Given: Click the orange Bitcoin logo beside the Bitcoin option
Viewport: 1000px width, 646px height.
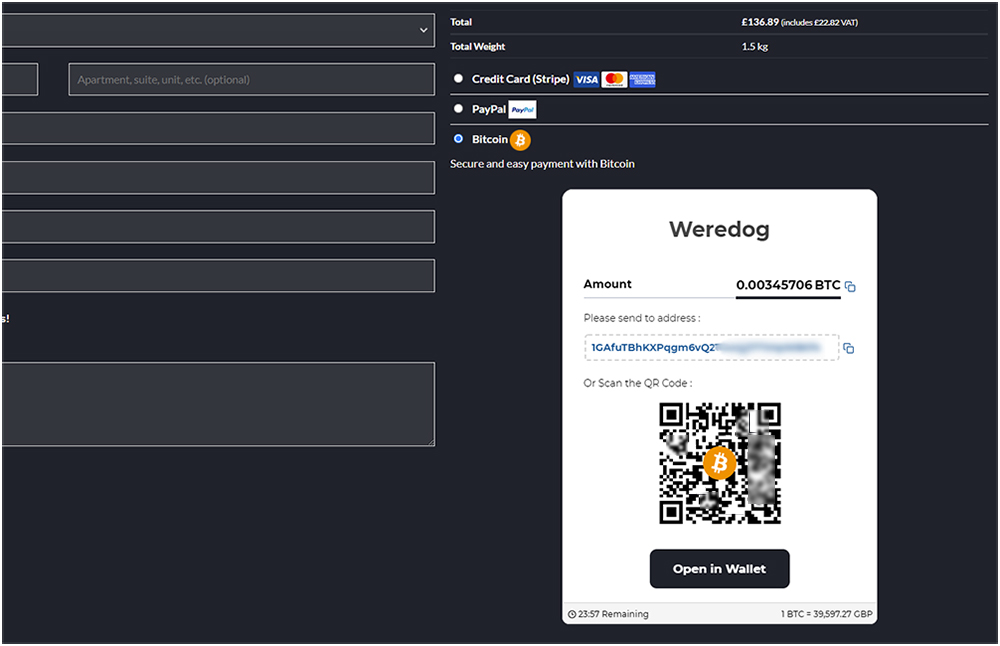Looking at the screenshot, I should [x=520, y=140].
